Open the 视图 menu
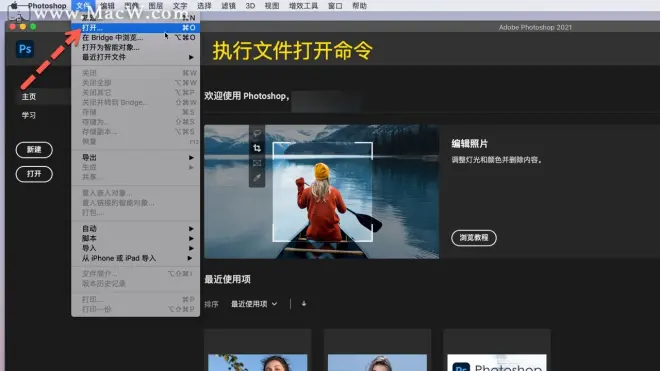 272,5
